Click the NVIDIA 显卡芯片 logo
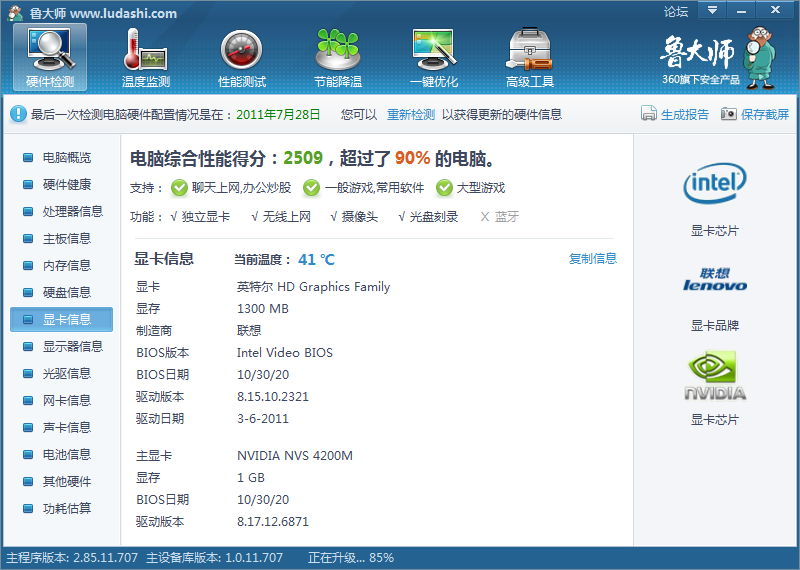Screen dimensions: 800x570 tap(714, 376)
